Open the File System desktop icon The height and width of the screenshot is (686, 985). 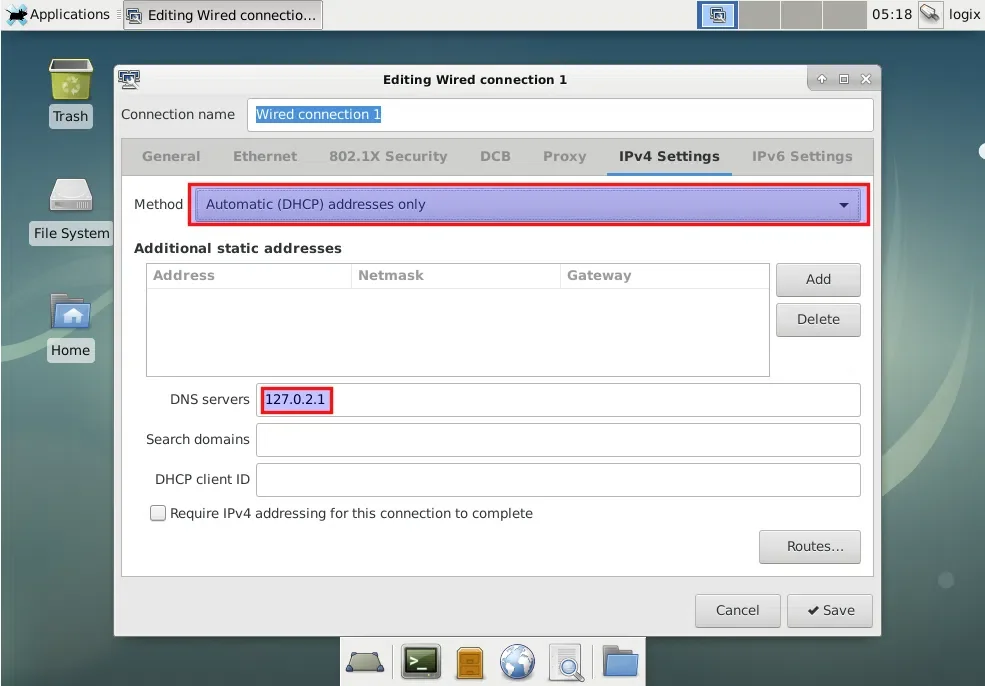(71, 212)
